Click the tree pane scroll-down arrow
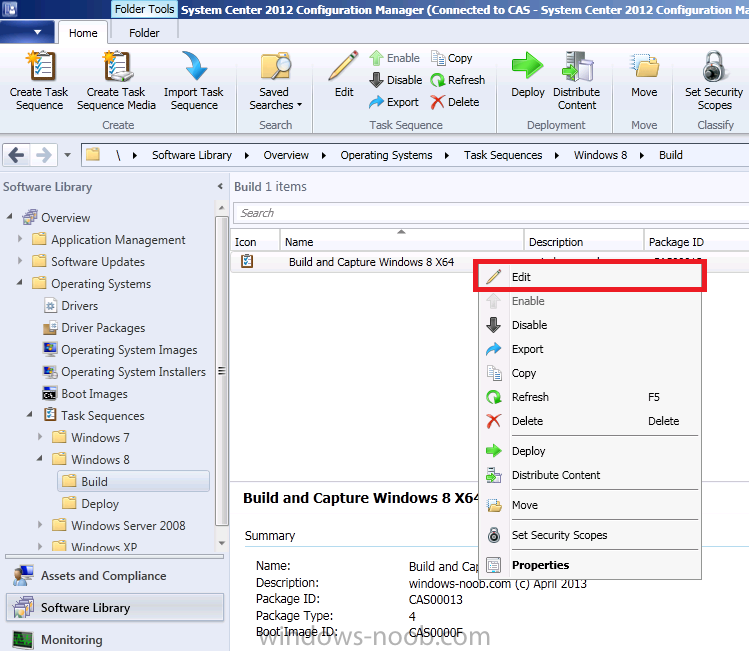Image resolution: width=749 pixels, height=651 pixels. pos(221,543)
